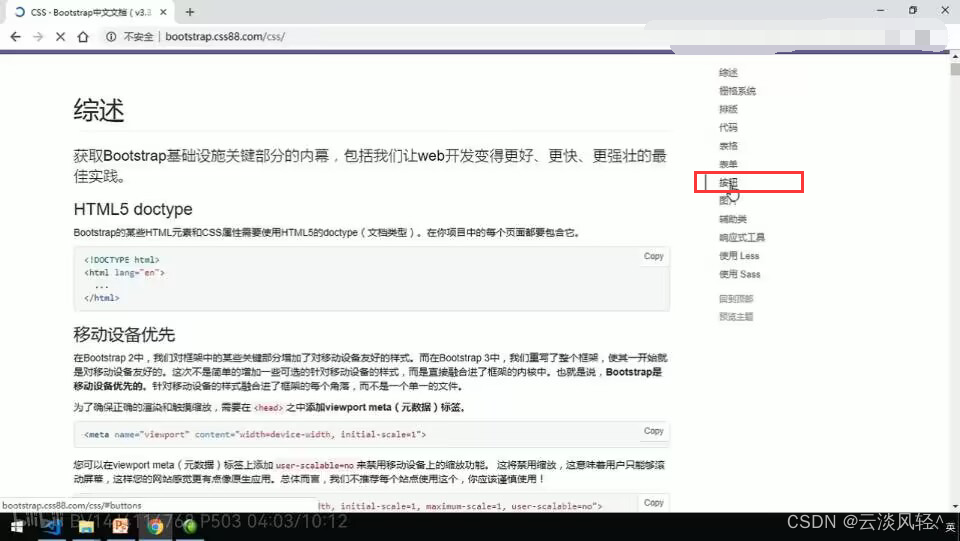The height and width of the screenshot is (541, 960).
Task: Jump to 代码 in the side navigation
Action: pos(728,127)
